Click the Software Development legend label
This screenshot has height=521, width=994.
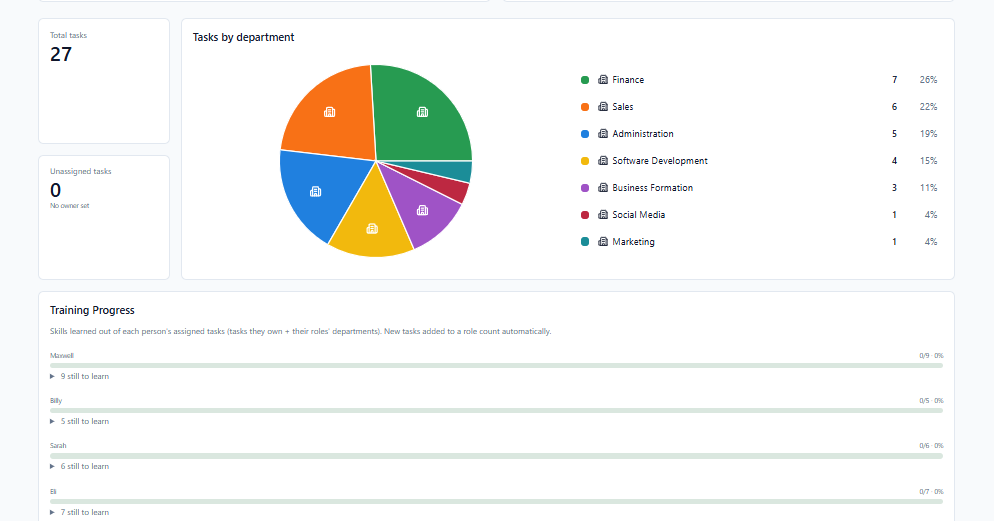pyautogui.click(x=660, y=161)
